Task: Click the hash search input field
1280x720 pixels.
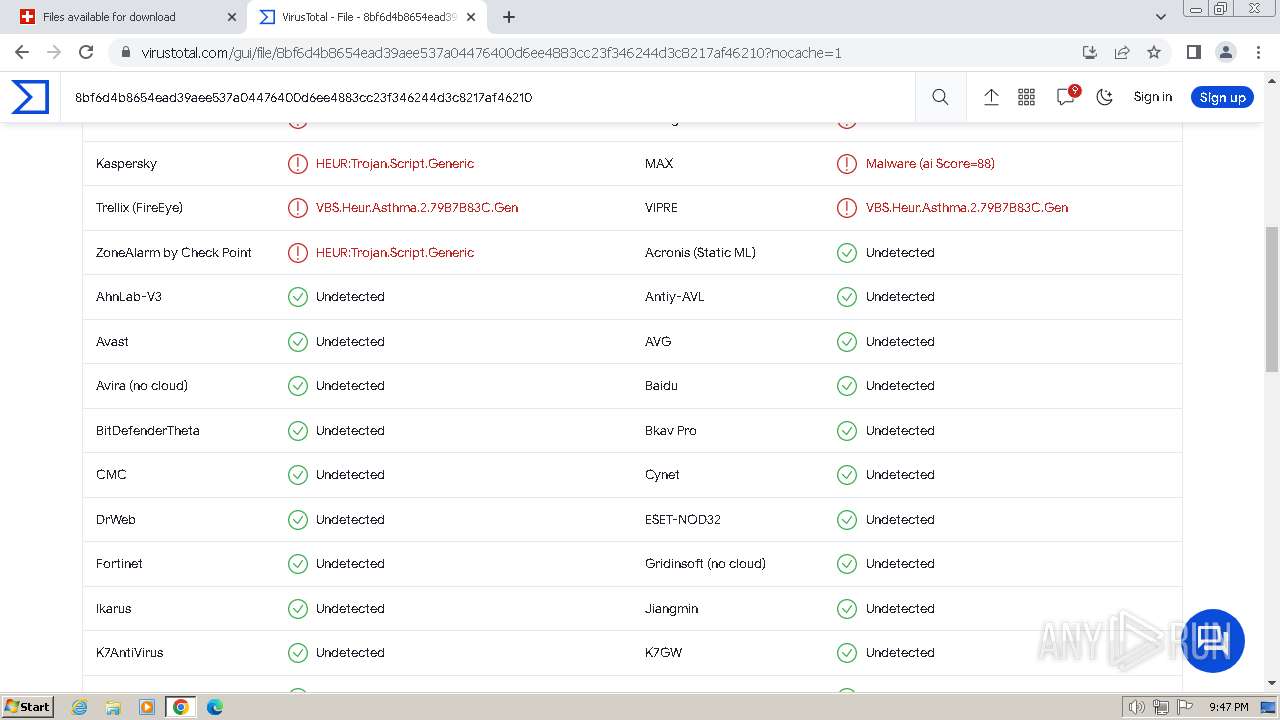Action: 487,97
